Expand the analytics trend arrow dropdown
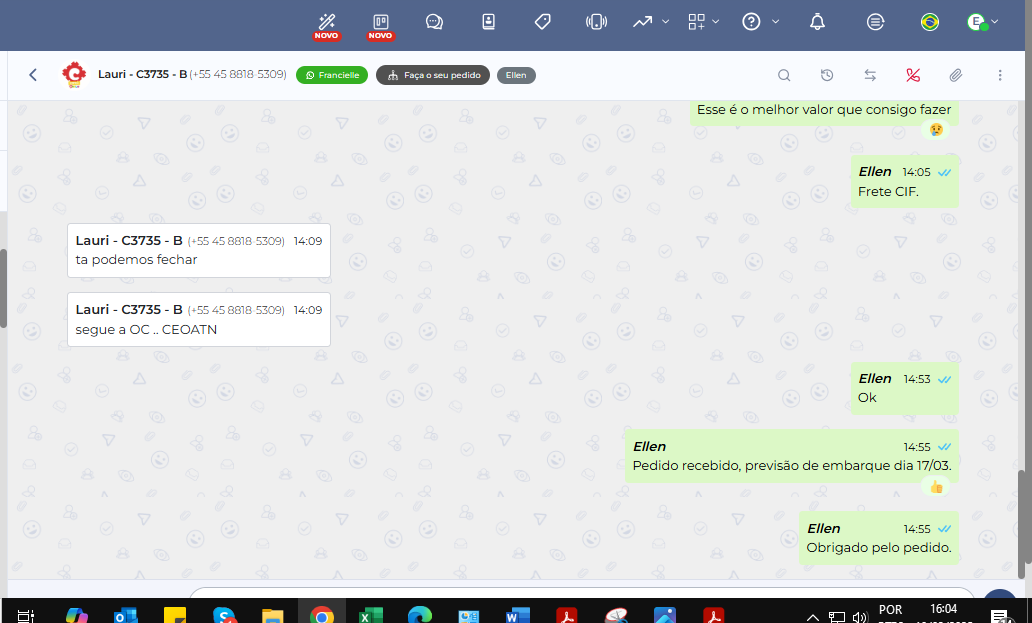Image resolution: width=1032 pixels, height=623 pixels. point(651,21)
